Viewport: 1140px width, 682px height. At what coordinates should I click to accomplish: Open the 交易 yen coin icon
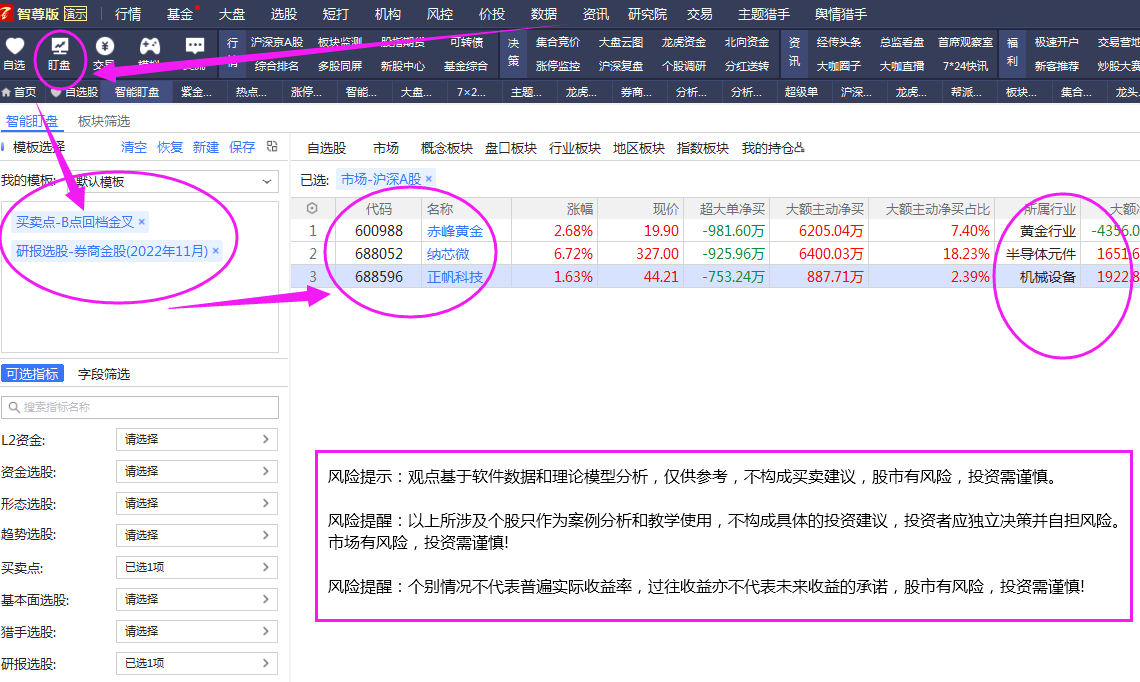(x=105, y=47)
